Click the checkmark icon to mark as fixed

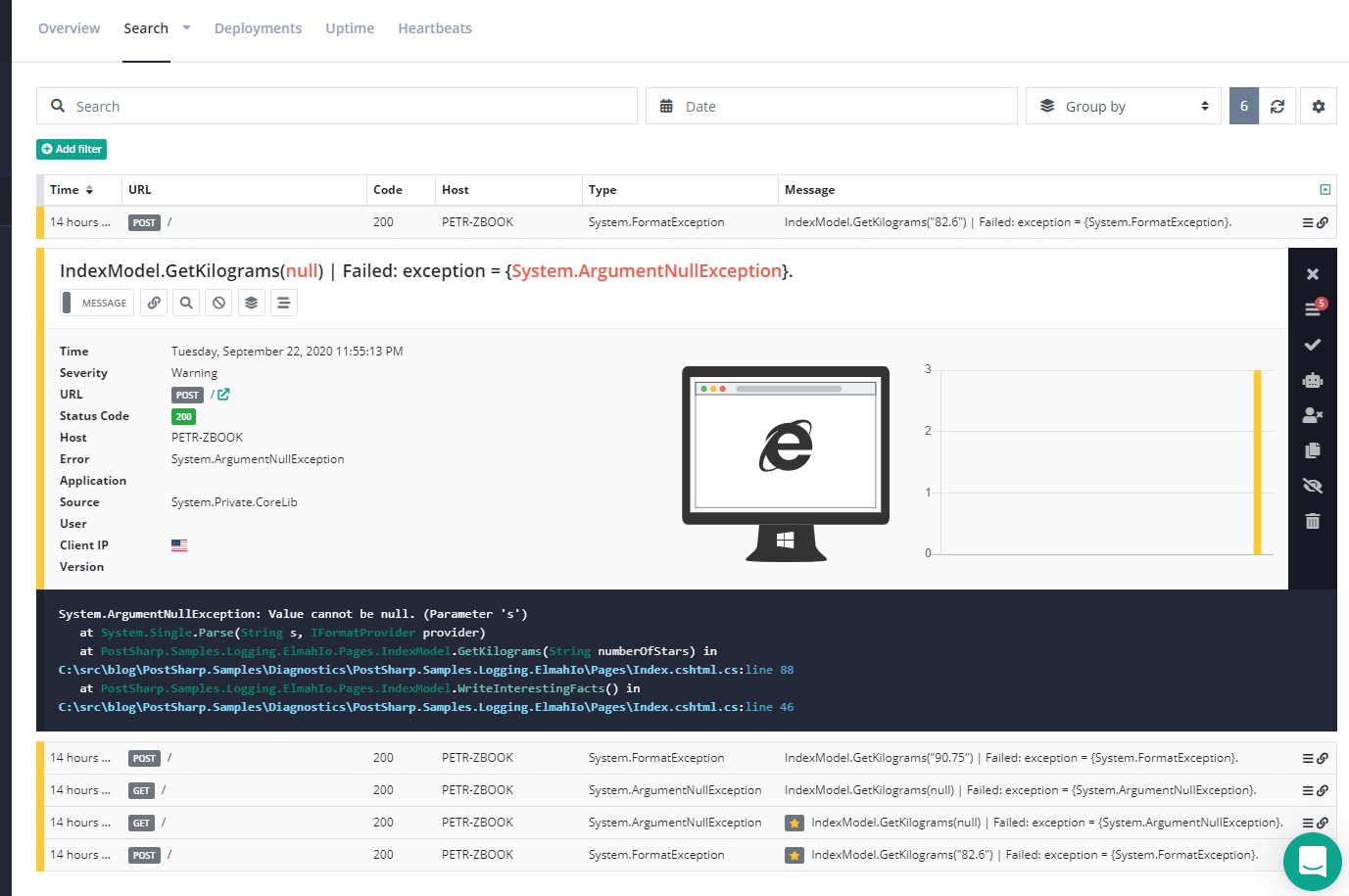[1313, 345]
